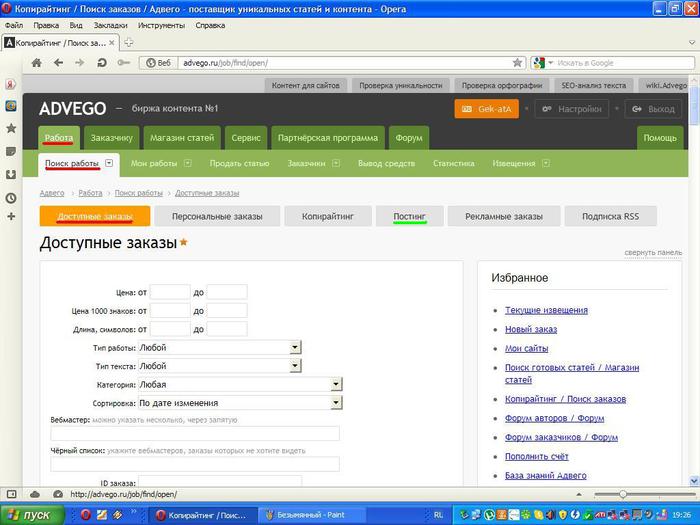700x525 pixels.
Task: Click the Opera home button
Action: click(x=37, y=63)
